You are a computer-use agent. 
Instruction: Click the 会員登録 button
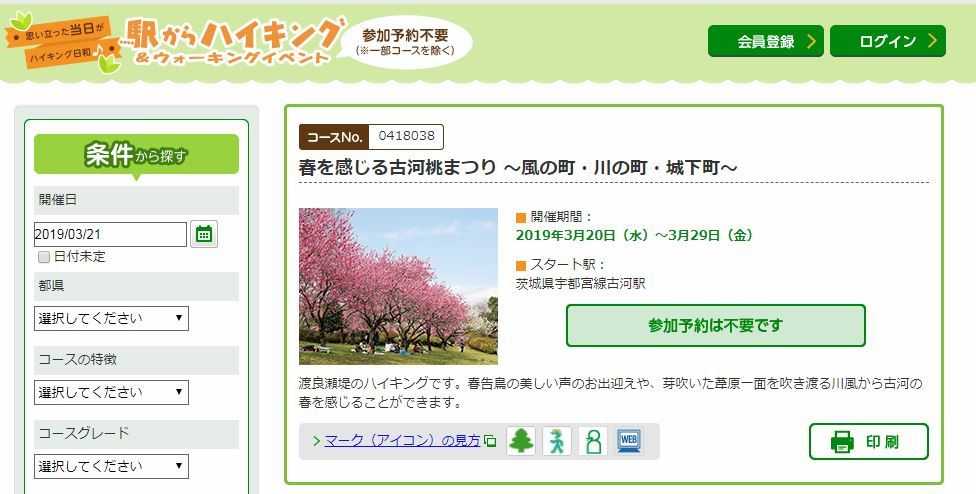[765, 41]
